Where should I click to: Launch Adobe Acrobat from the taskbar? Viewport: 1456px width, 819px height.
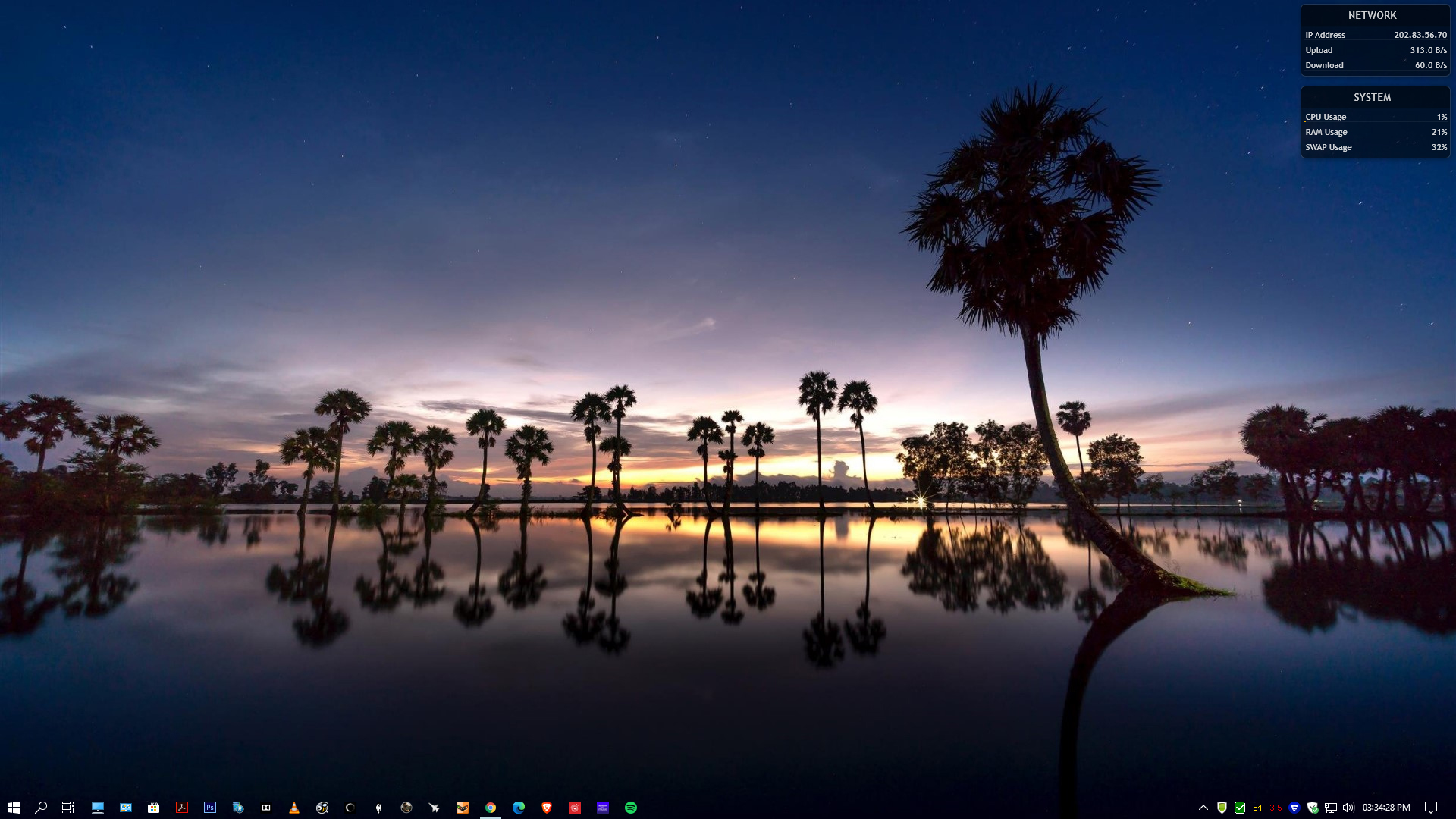(182, 808)
